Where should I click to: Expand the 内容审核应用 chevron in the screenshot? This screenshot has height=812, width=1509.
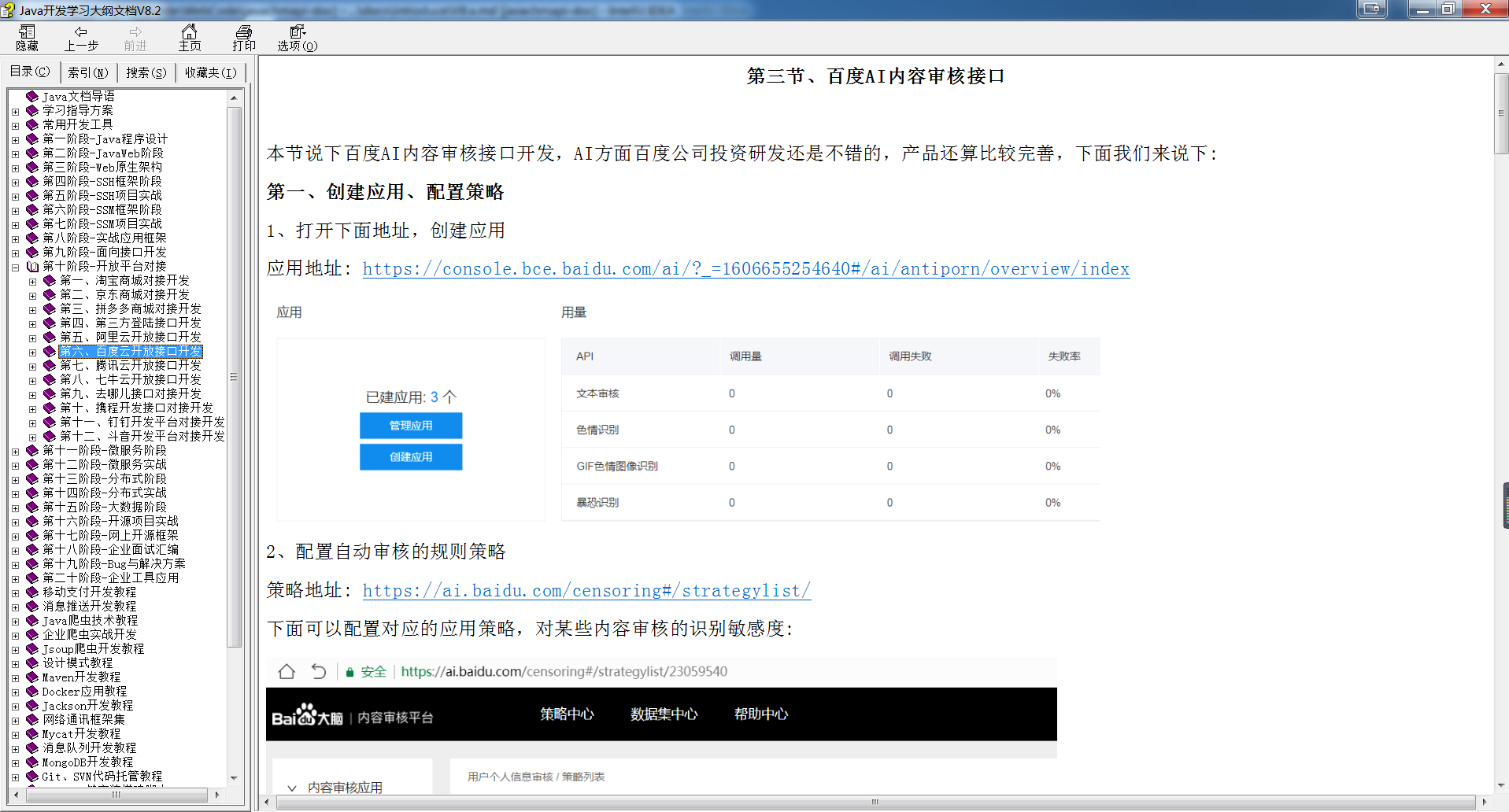click(292, 788)
